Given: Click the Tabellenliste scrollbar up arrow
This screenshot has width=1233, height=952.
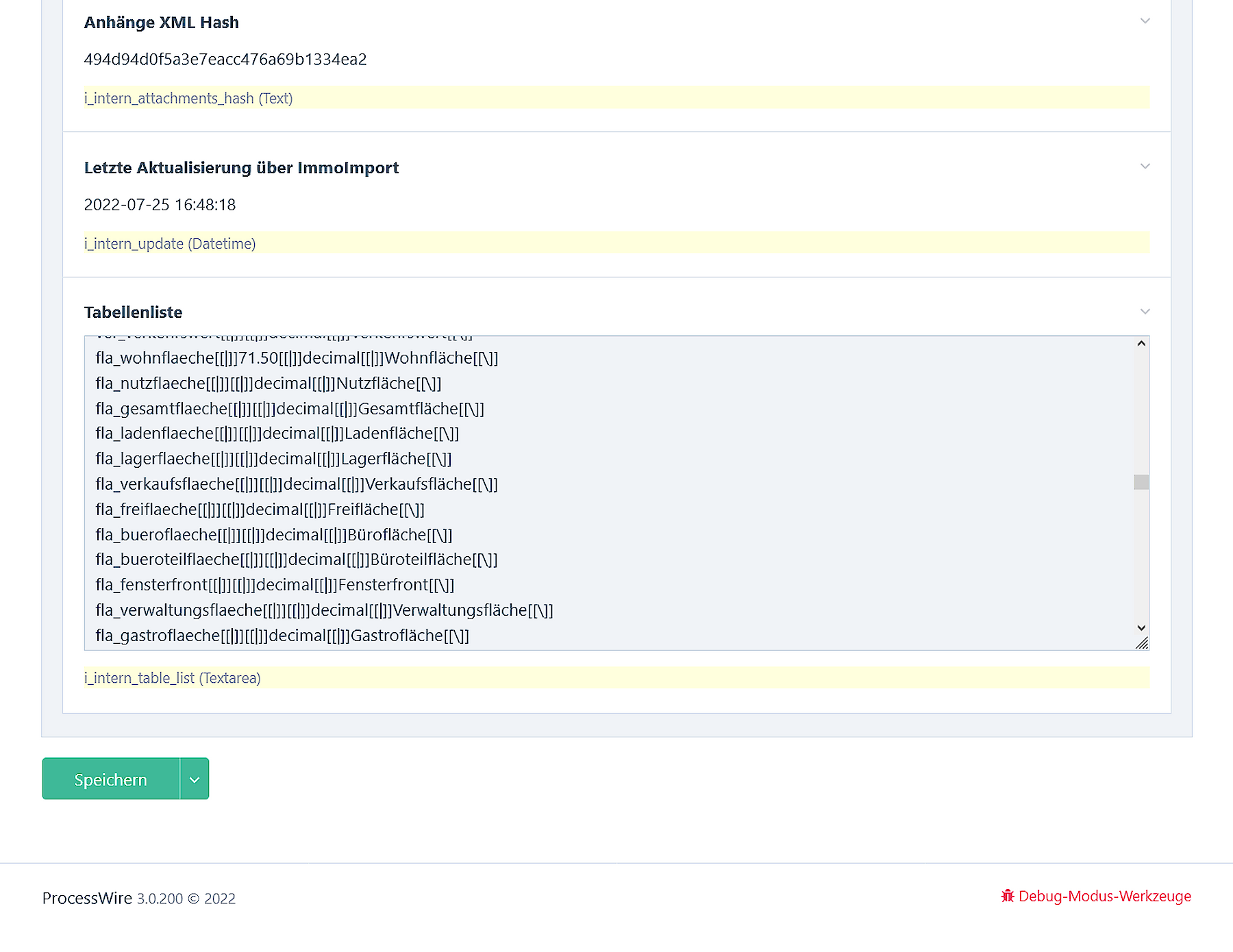Looking at the screenshot, I should click(1141, 344).
